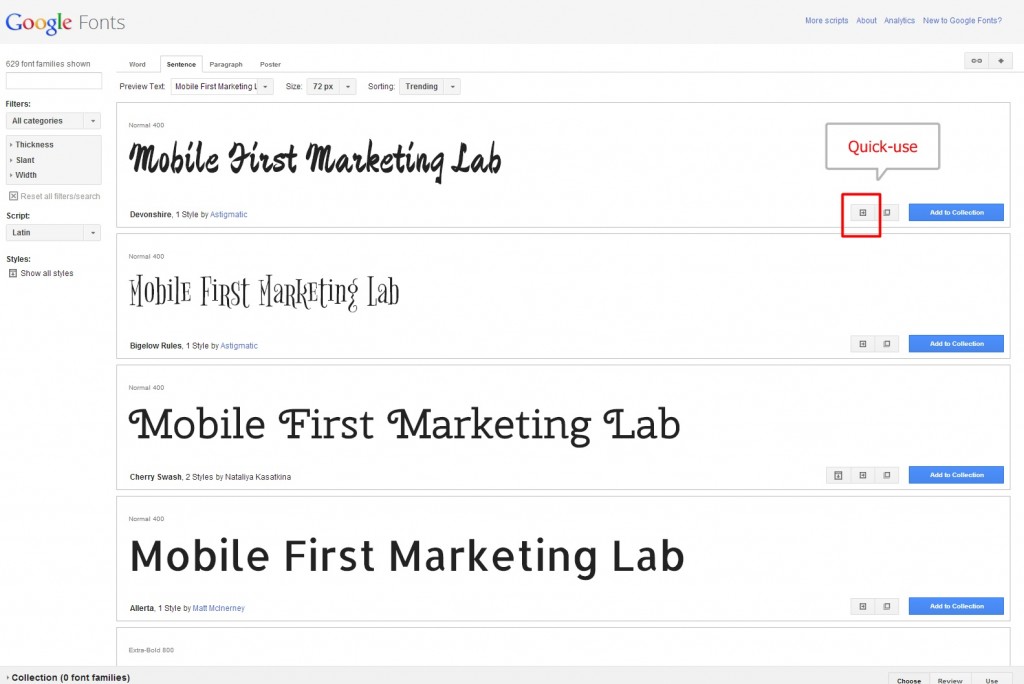Open the pop-out preview icon for Devonshire
Image resolution: width=1024 pixels, height=684 pixels.
click(886, 212)
